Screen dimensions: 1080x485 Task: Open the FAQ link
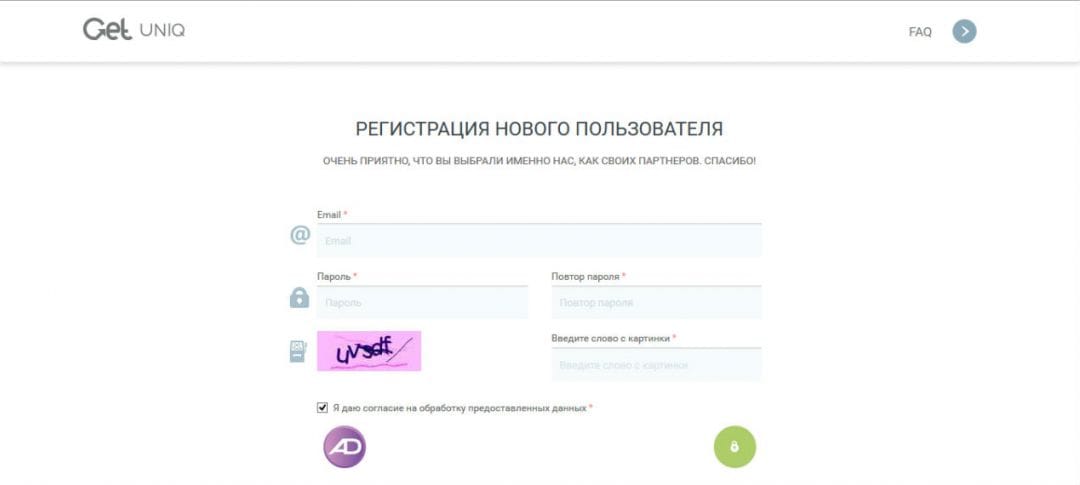(920, 32)
